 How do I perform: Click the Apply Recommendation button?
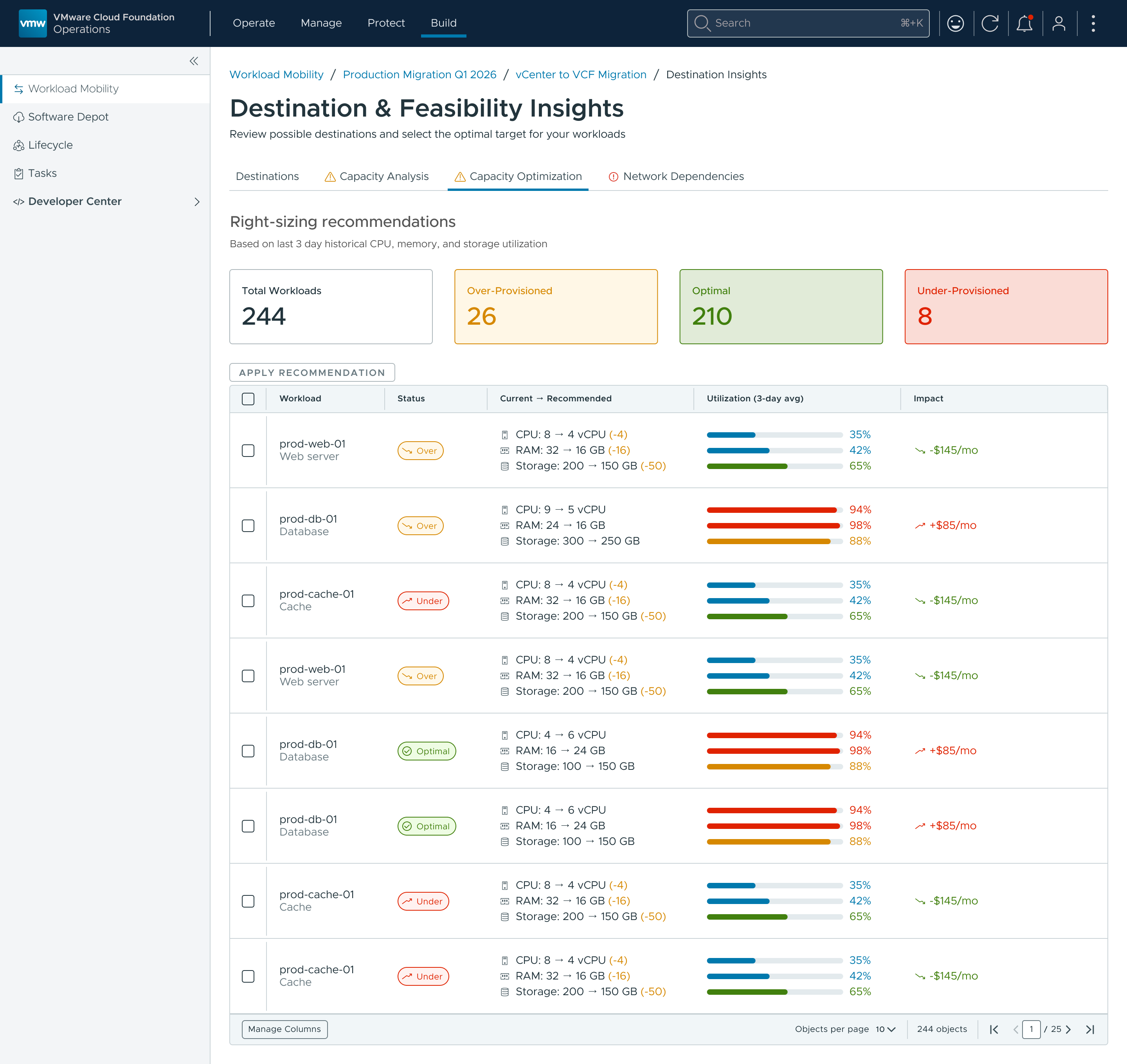312,373
